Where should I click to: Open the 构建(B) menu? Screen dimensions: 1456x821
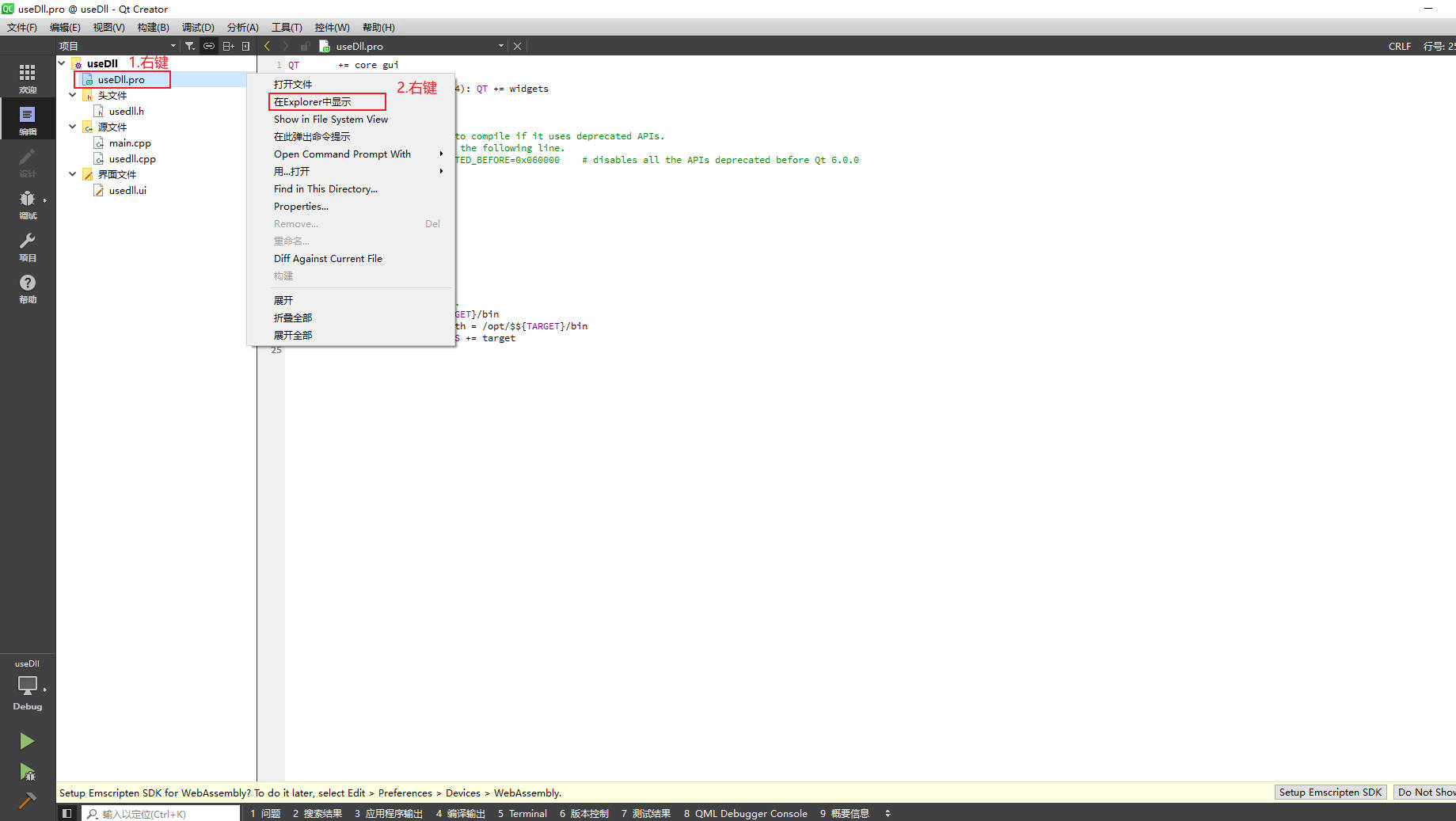click(x=153, y=27)
